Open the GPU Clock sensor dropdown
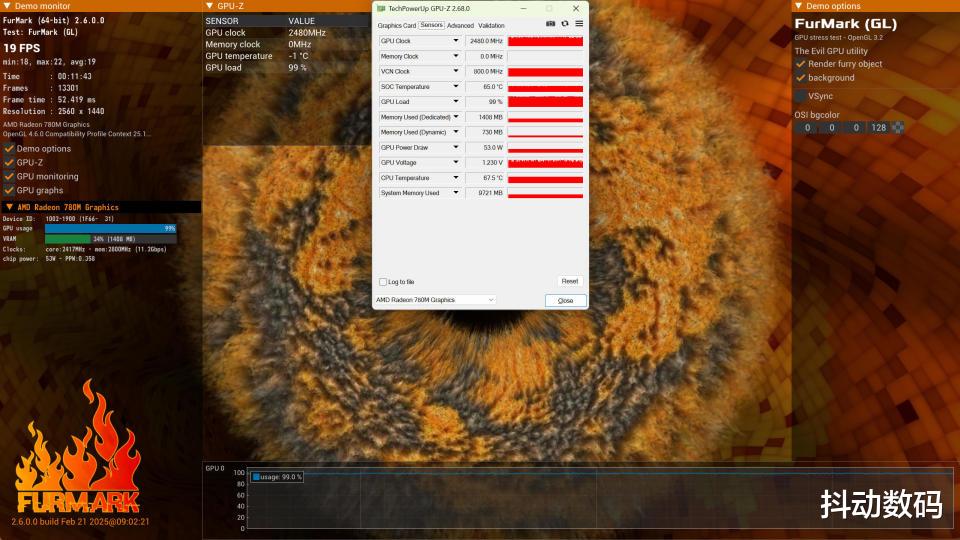960x540 pixels. coord(456,41)
